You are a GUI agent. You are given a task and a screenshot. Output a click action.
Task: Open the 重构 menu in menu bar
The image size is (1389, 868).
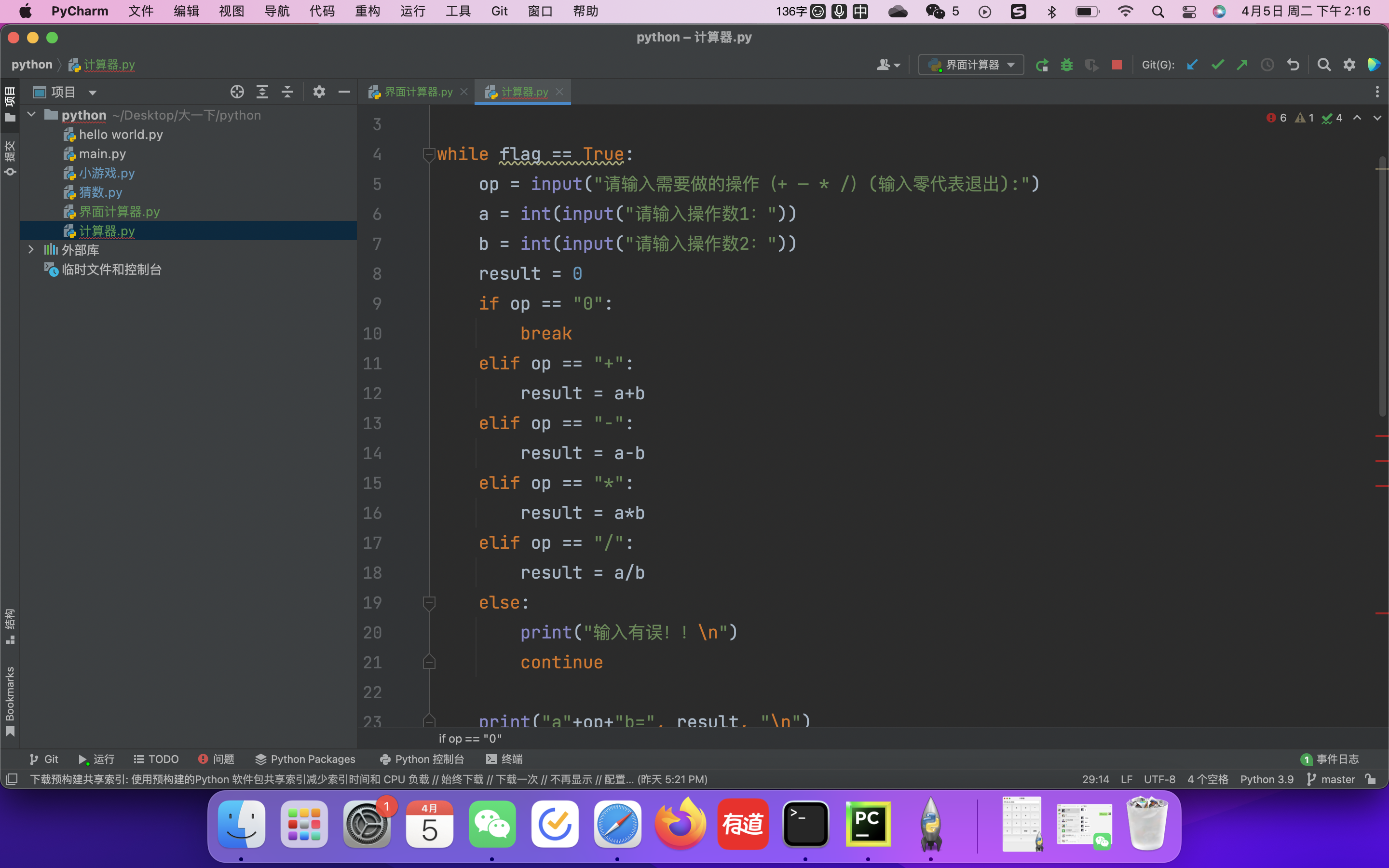pyautogui.click(x=368, y=11)
